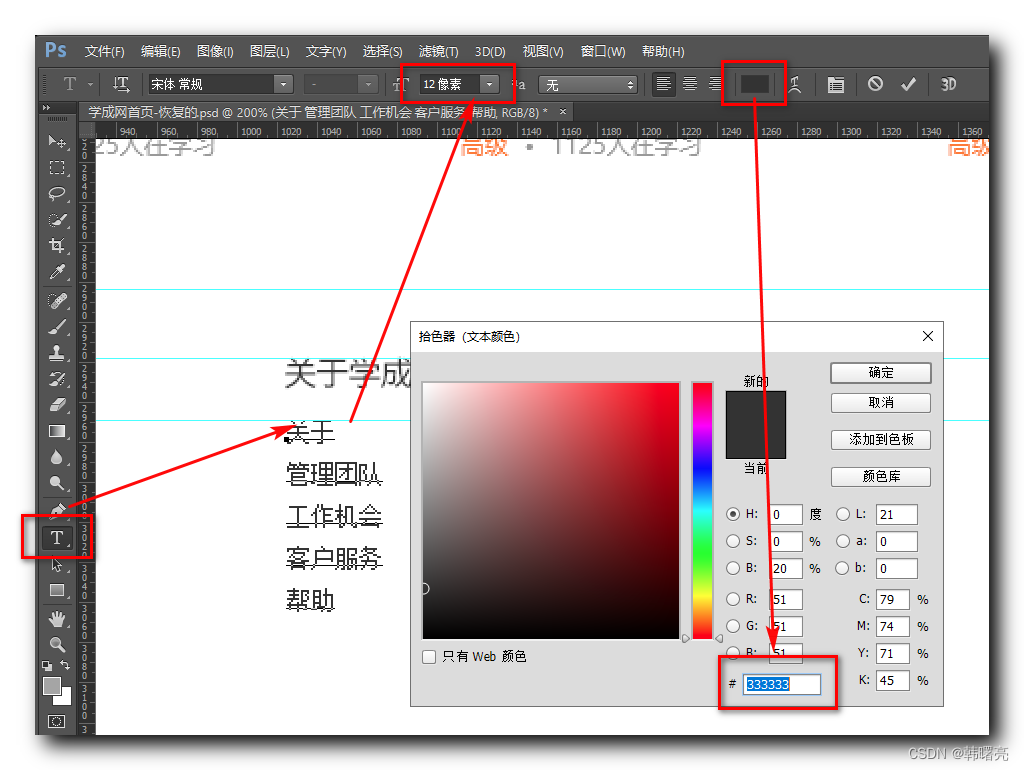Select the H radio button in the picker

pos(733,514)
